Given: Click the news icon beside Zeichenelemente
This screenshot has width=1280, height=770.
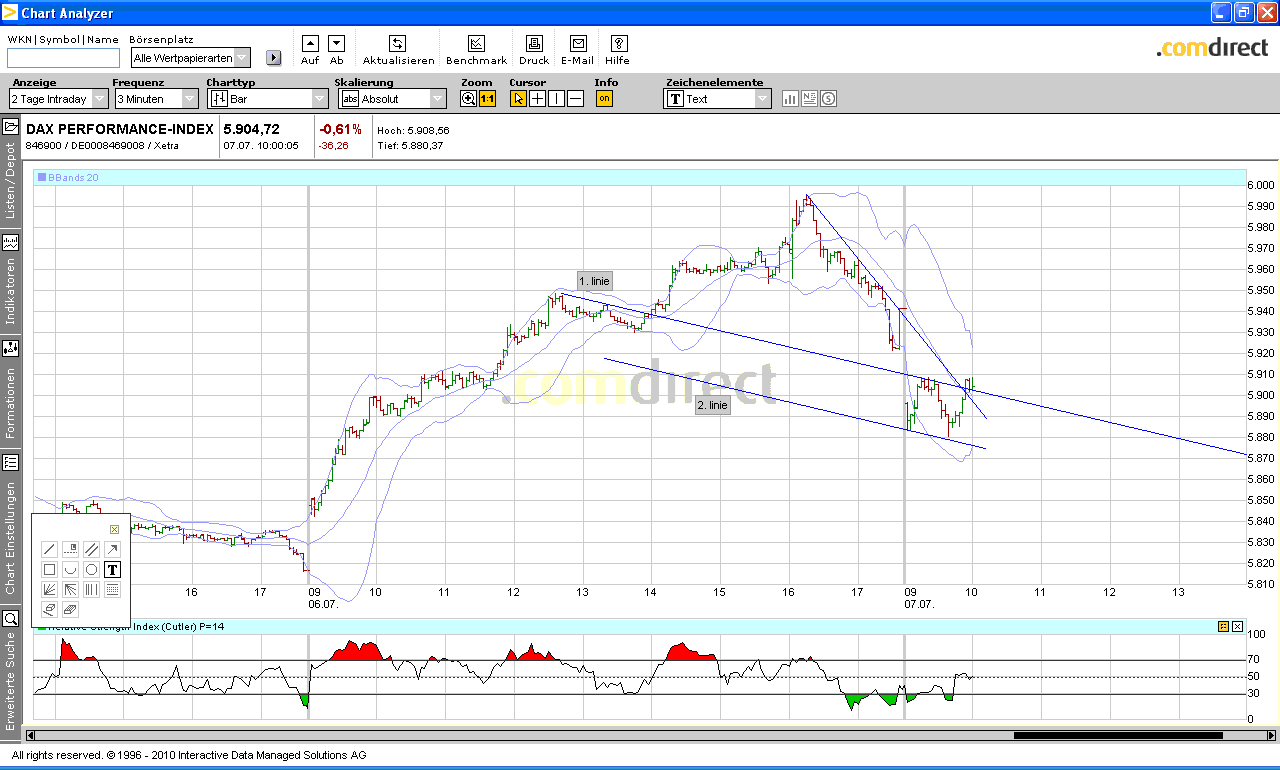Looking at the screenshot, I should pyautogui.click(x=809, y=98).
